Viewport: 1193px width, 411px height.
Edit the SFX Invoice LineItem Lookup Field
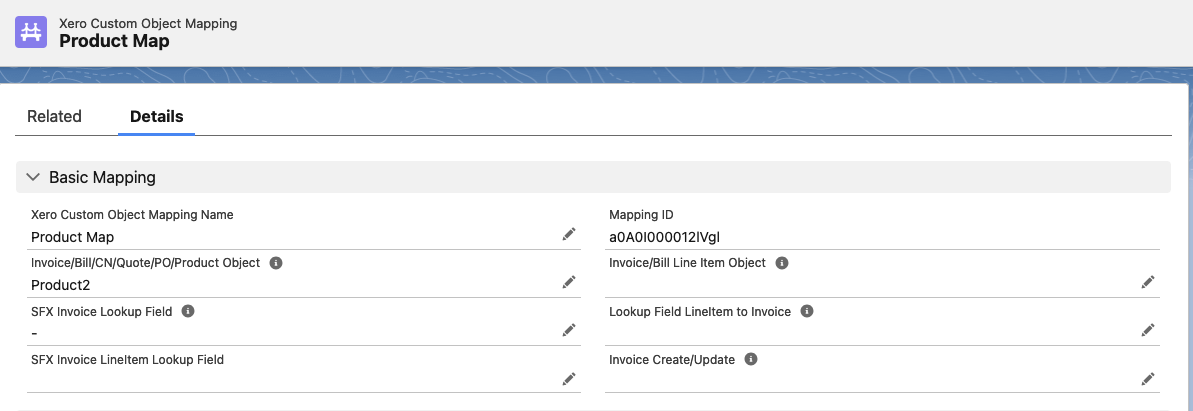[x=569, y=378]
